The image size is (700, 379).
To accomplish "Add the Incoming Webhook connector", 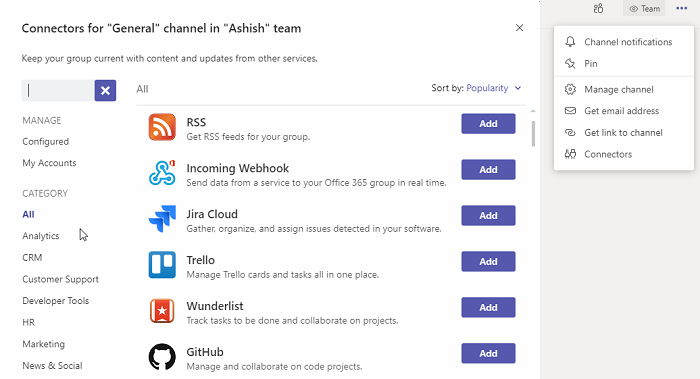I will pyautogui.click(x=488, y=170).
